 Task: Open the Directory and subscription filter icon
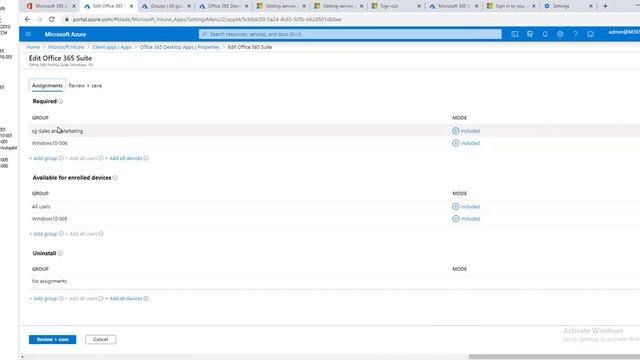(530, 34)
